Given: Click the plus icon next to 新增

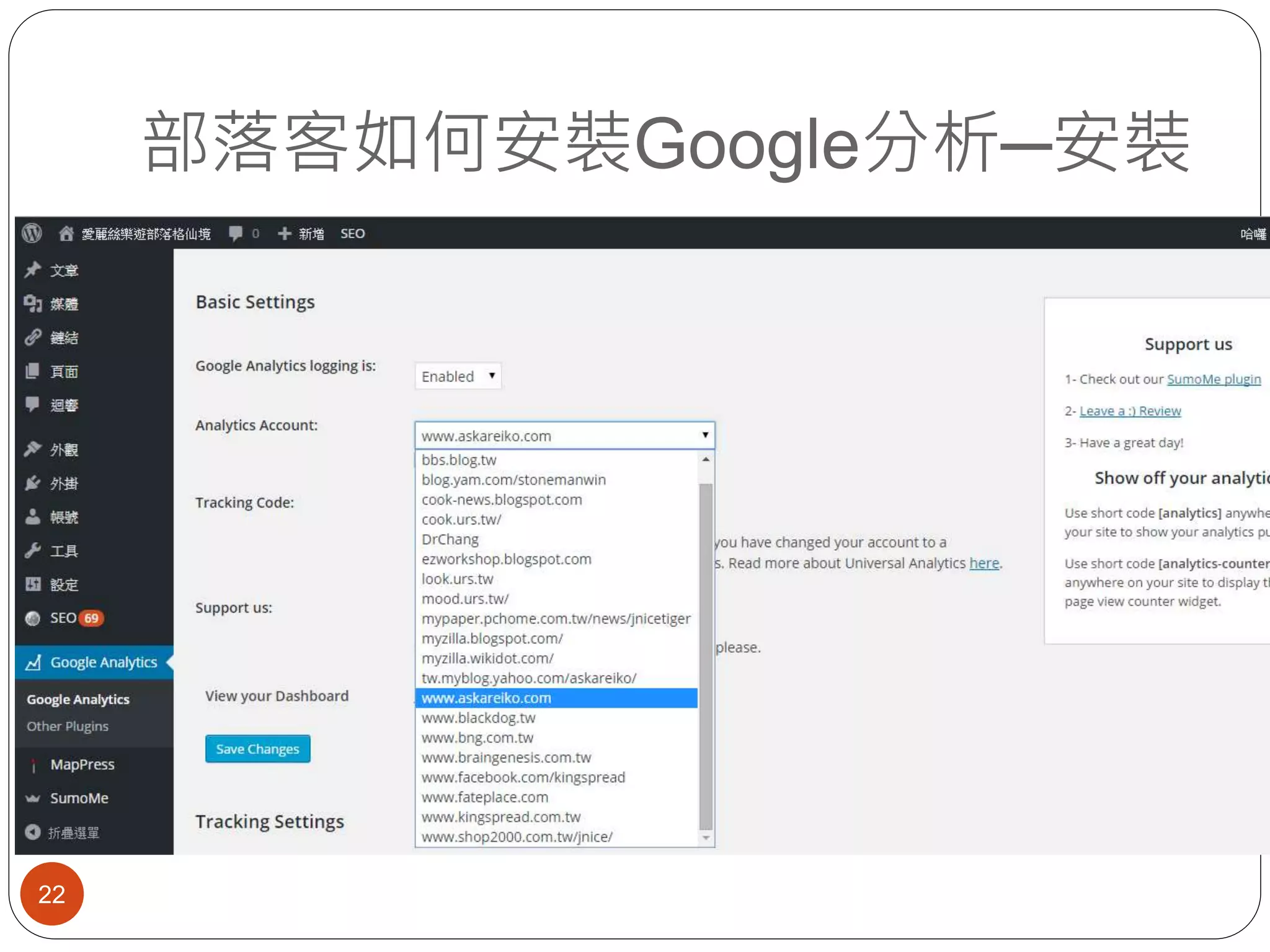Looking at the screenshot, I should (x=285, y=234).
